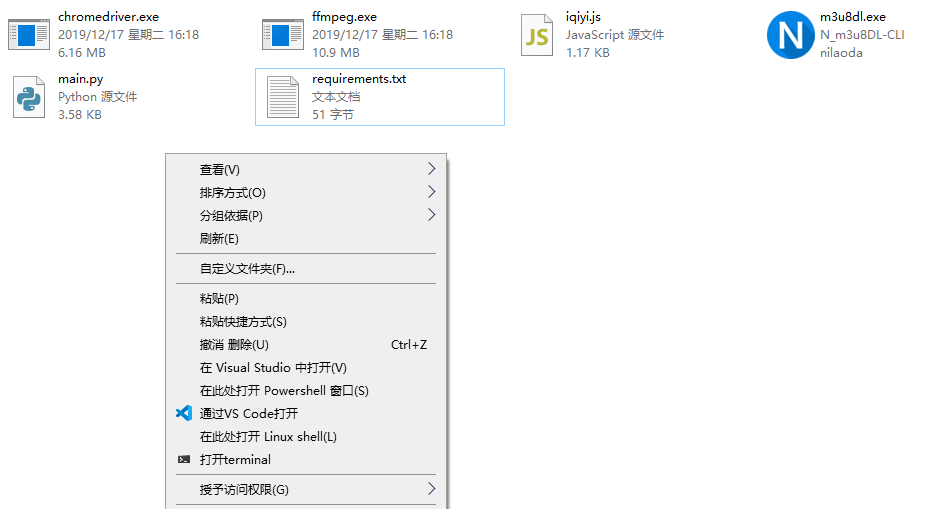
Task: Click the 文本文档 type label
Action: (x=336, y=97)
